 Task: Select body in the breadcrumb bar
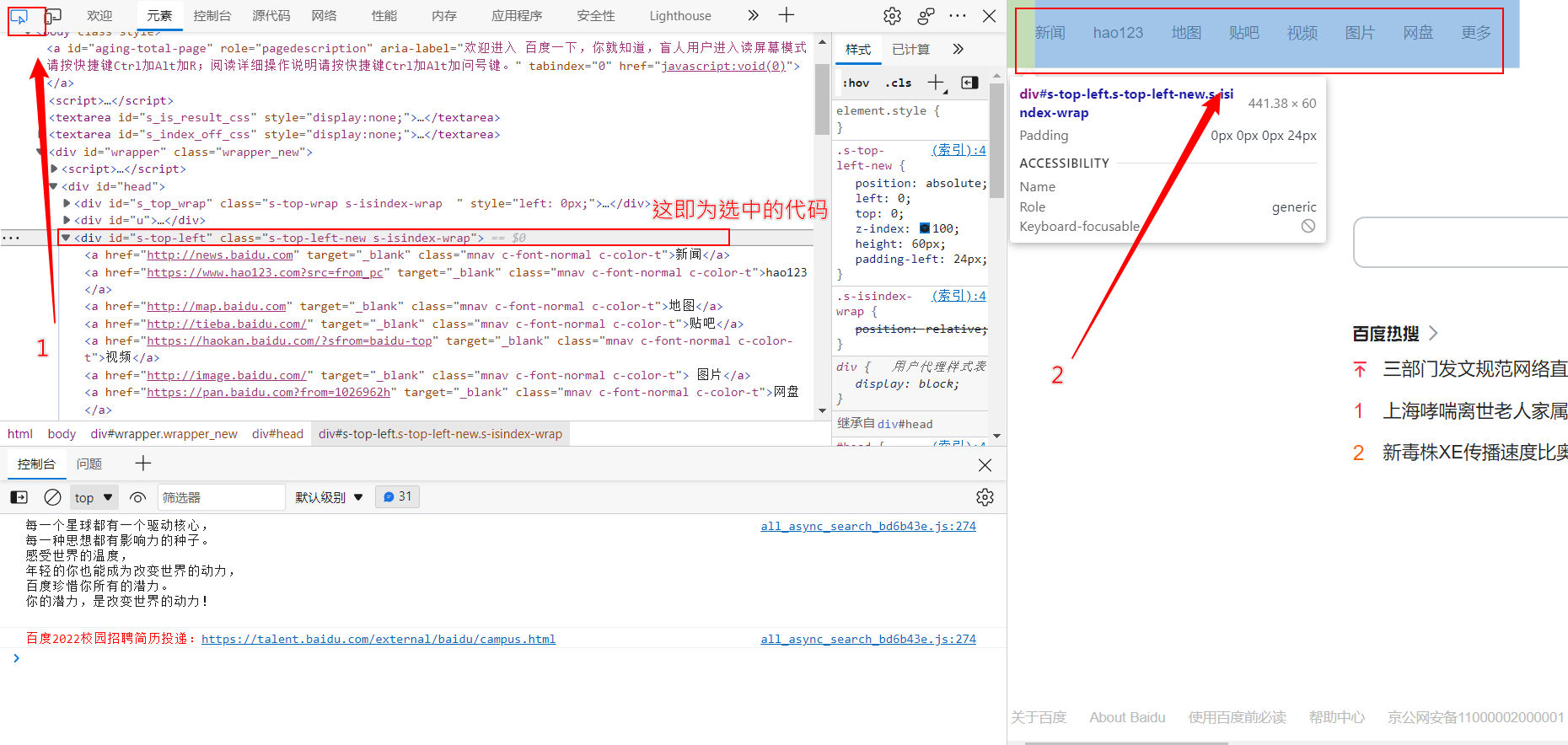[x=62, y=434]
